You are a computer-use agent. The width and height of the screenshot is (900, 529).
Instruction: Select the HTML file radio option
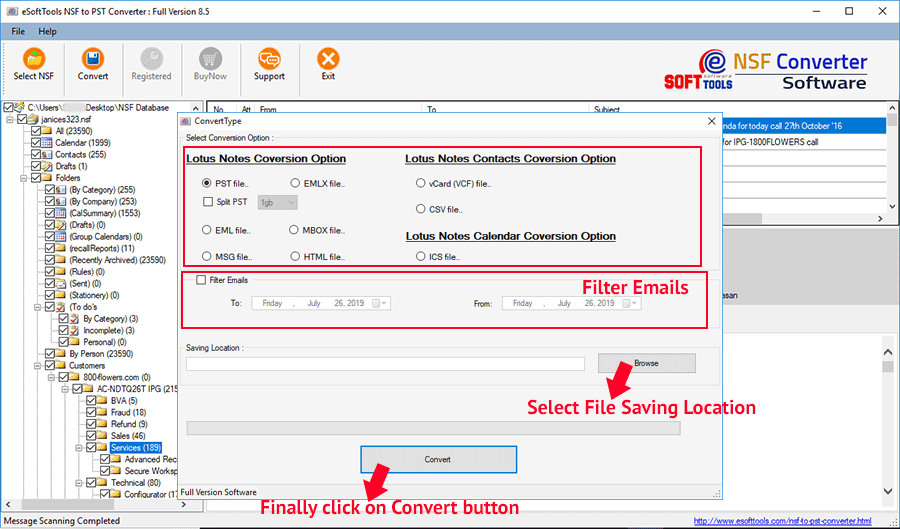coord(295,256)
